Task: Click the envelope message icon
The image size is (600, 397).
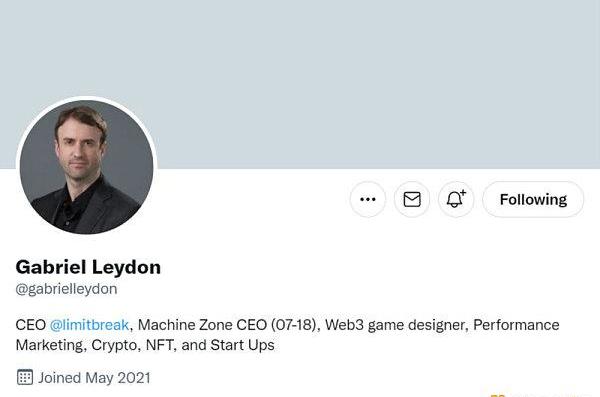Action: point(412,199)
